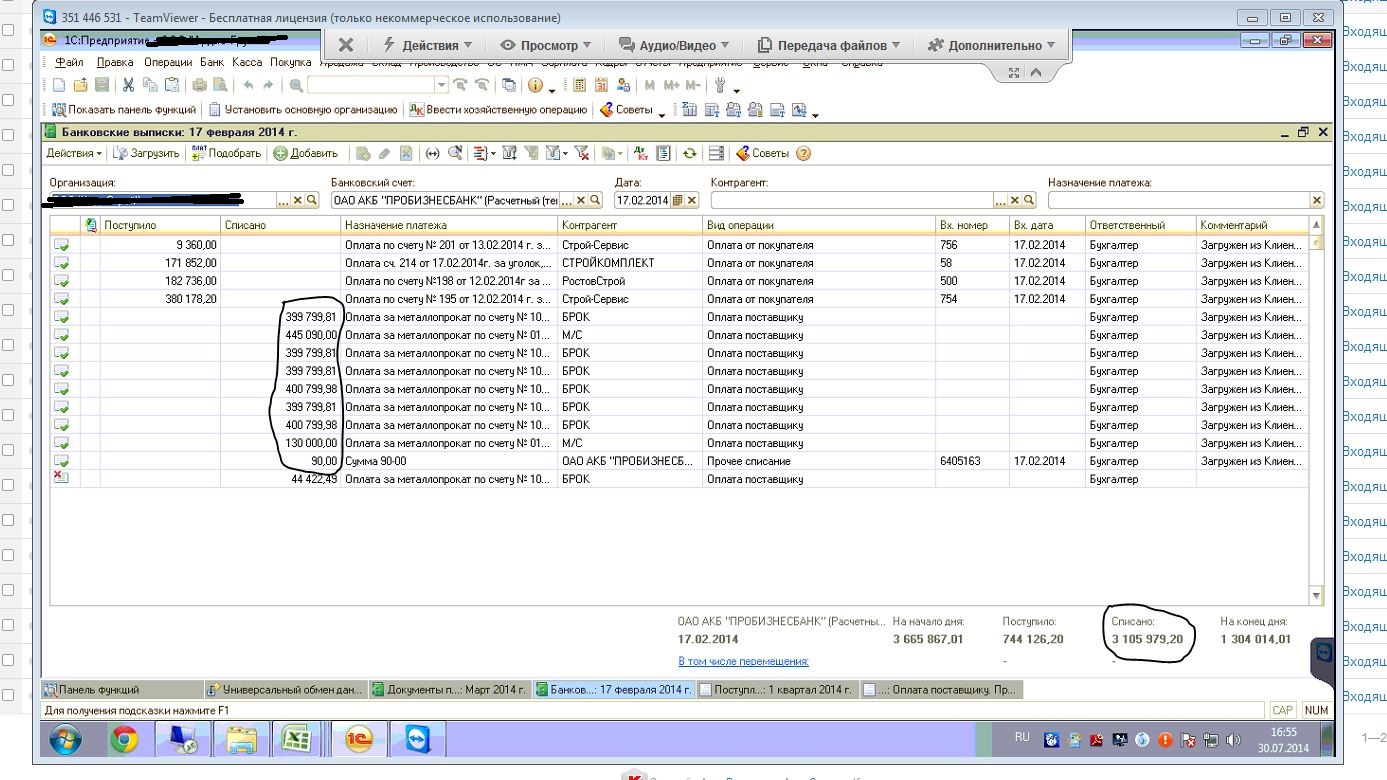1387x780 pixels.
Task: Open the calendar picker beside Дата field
Action: pyautogui.click(x=678, y=200)
